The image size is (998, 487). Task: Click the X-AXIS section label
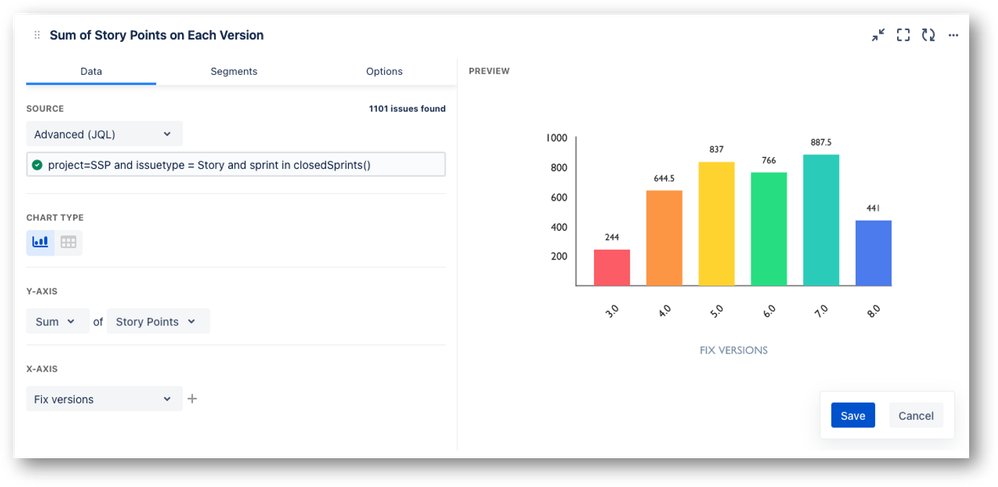coord(42,369)
